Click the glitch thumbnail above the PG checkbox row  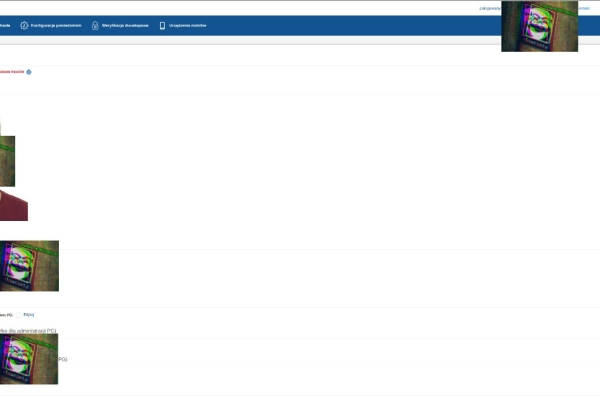tap(29, 266)
